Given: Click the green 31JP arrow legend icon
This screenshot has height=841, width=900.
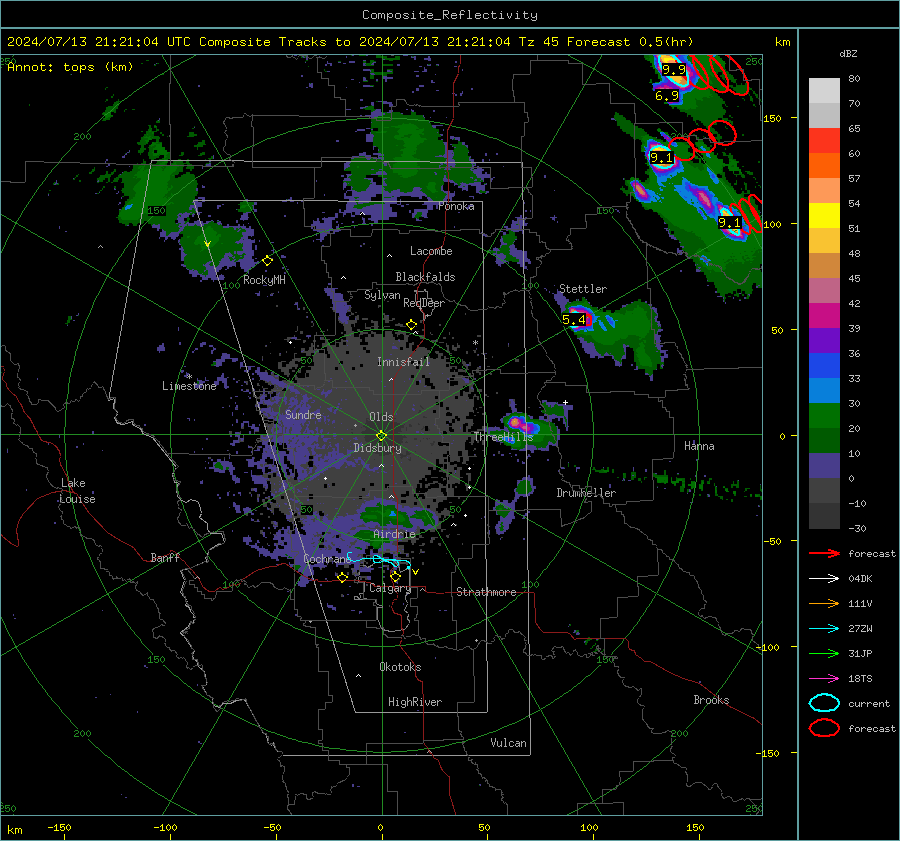Looking at the screenshot, I should [x=824, y=653].
